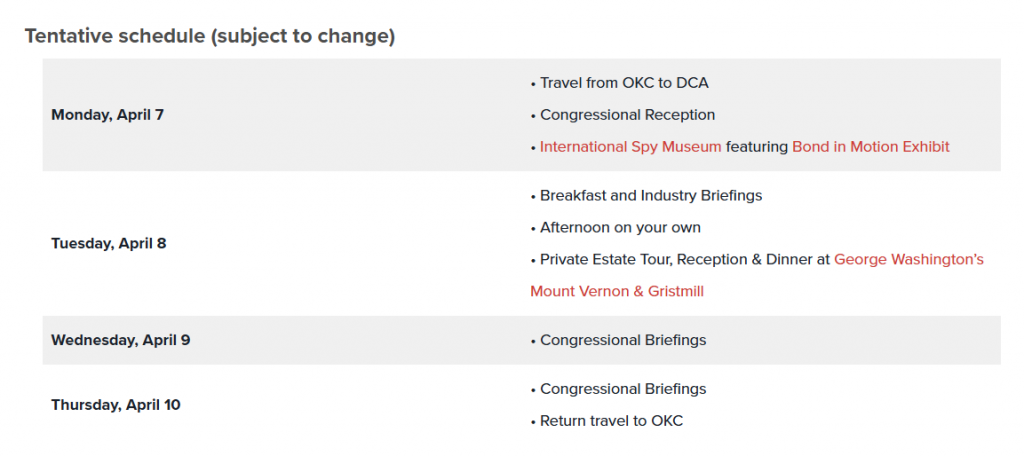Image resolution: width=1024 pixels, height=456 pixels.
Task: Select the Wednesday, April 9 date cell
Action: click(x=120, y=340)
